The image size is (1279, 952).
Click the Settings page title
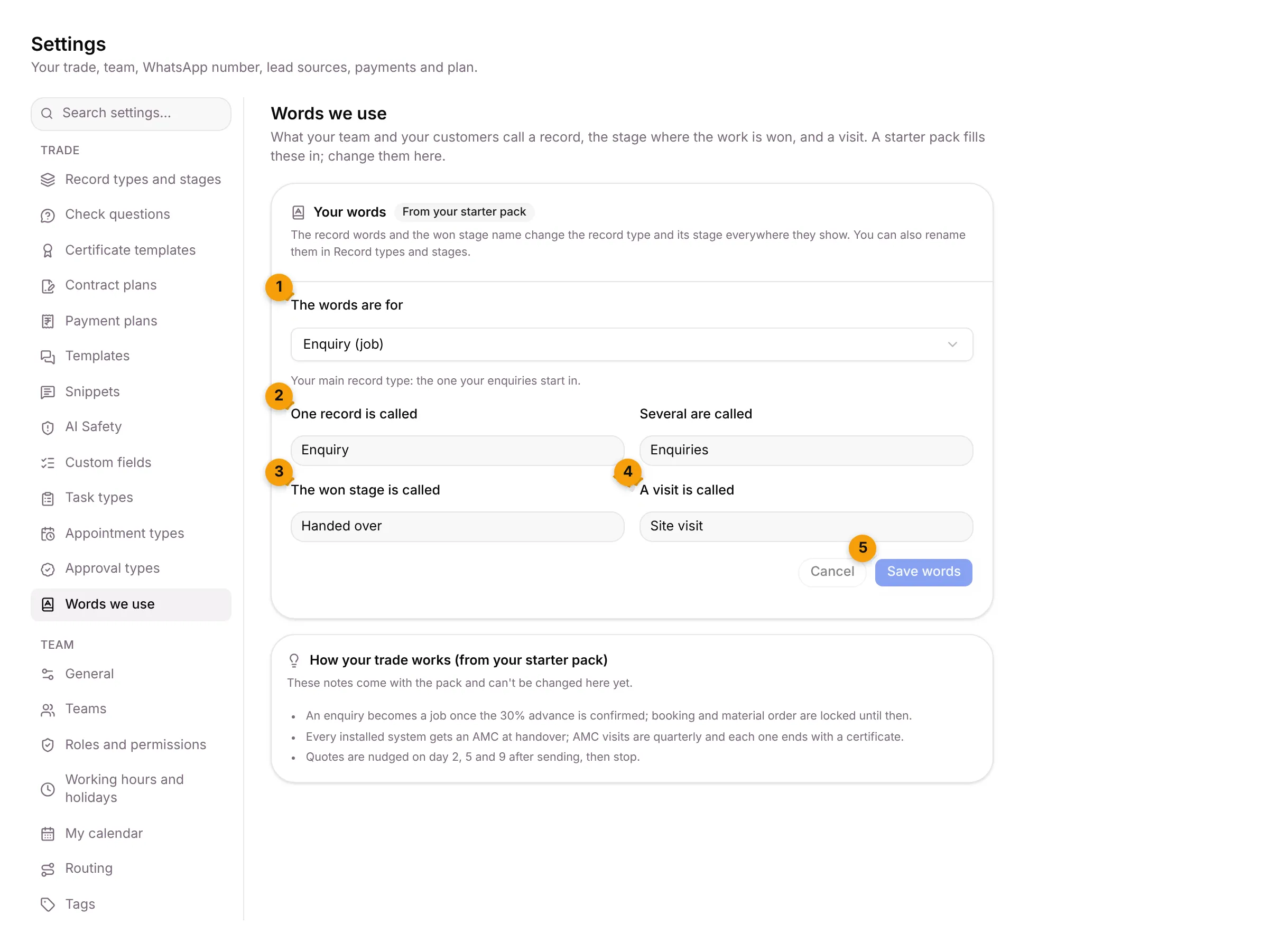point(69,44)
